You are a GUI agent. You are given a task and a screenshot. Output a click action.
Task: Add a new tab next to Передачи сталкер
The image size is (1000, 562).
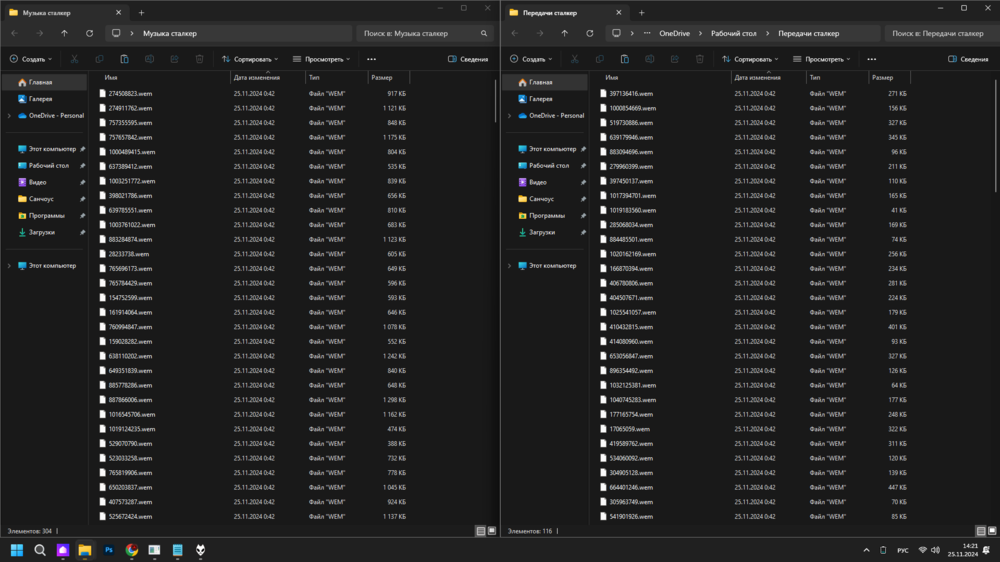point(641,12)
